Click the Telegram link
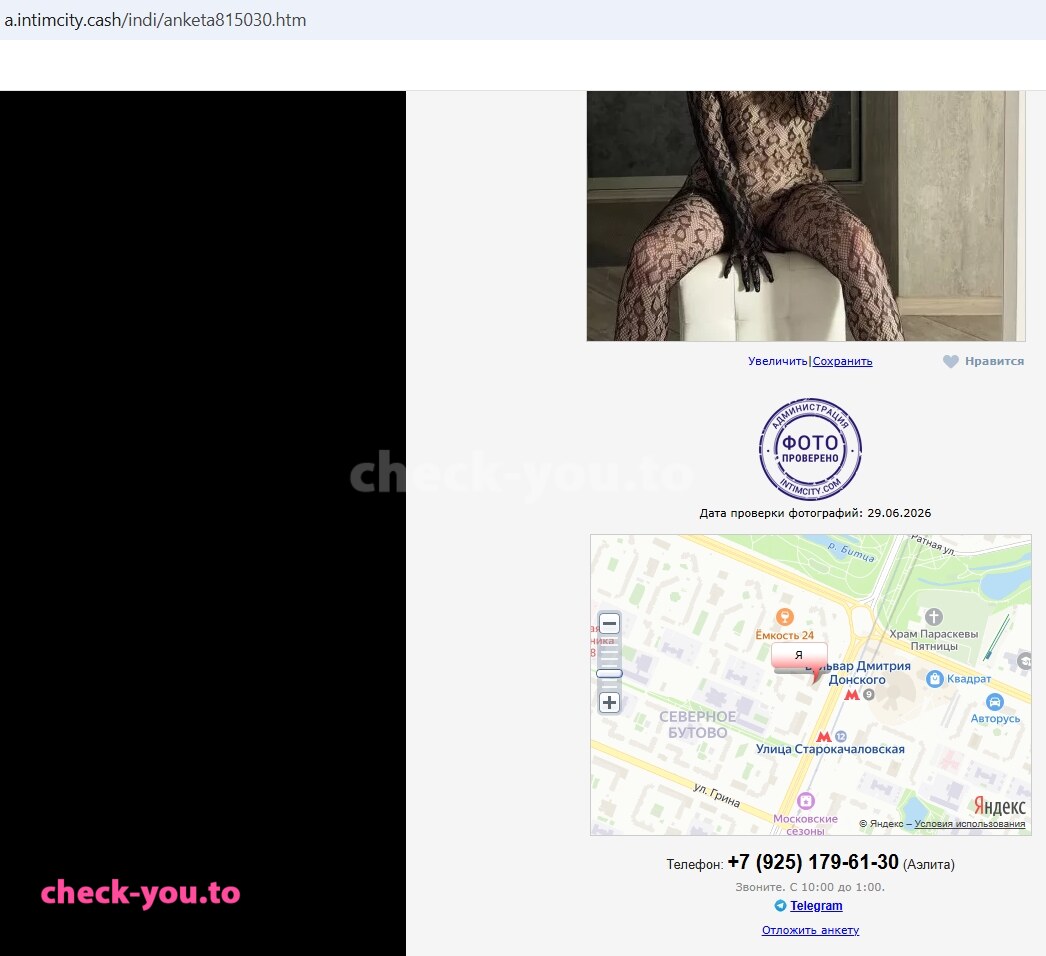This screenshot has width=1046, height=956. point(816,905)
